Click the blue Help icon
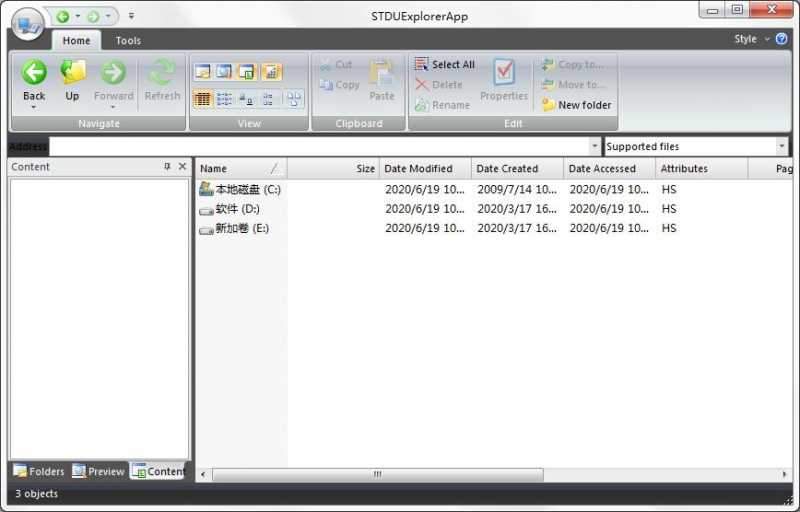Image resolution: width=800 pixels, height=512 pixels. [x=781, y=39]
